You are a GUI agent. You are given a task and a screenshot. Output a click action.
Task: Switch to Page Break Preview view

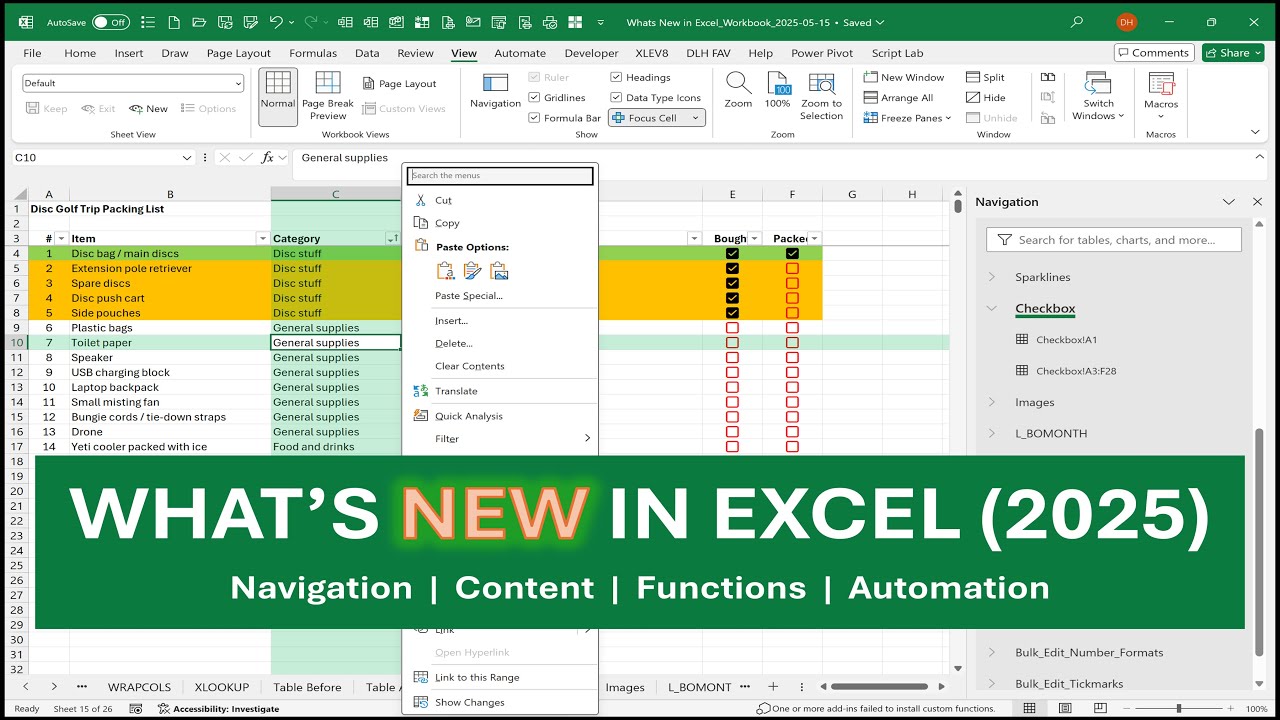328,97
